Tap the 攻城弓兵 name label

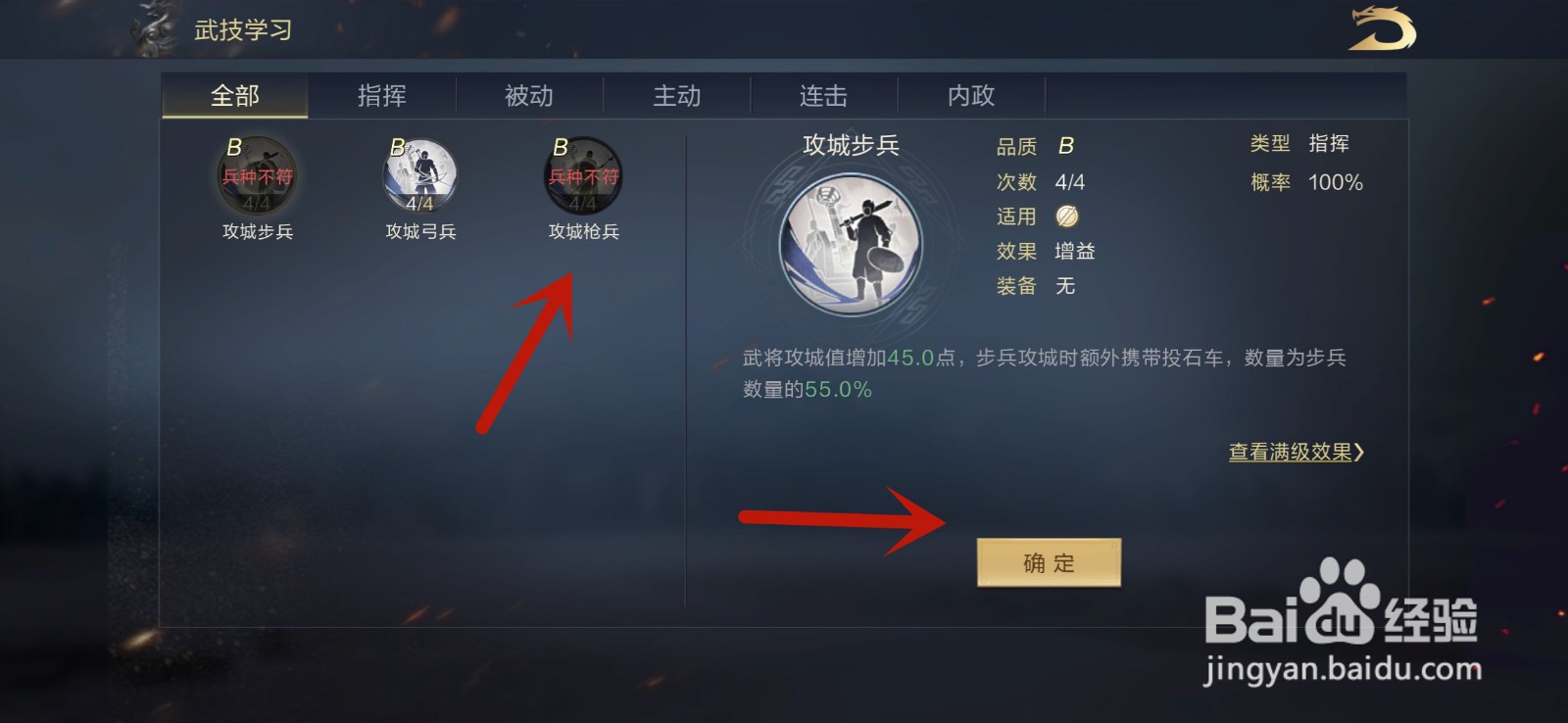tap(420, 232)
